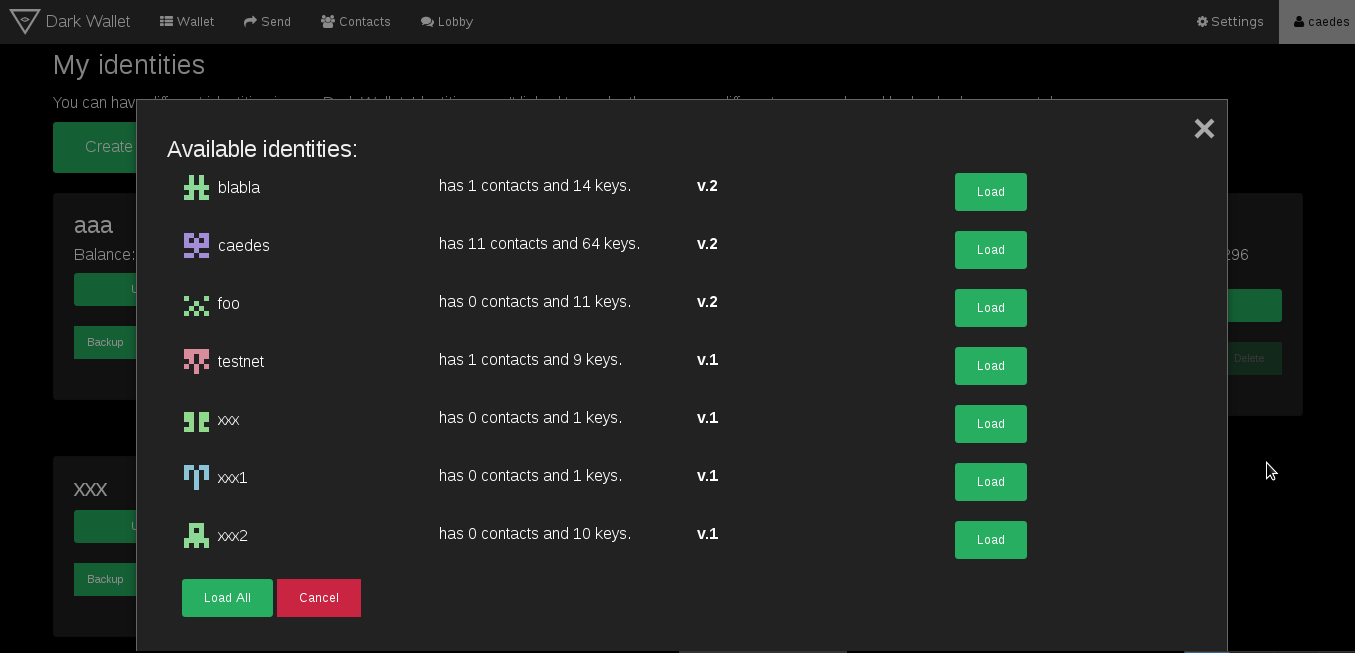This screenshot has width=1355, height=653.
Task: Click the blue xxx1 identity avatar
Action: click(x=196, y=477)
